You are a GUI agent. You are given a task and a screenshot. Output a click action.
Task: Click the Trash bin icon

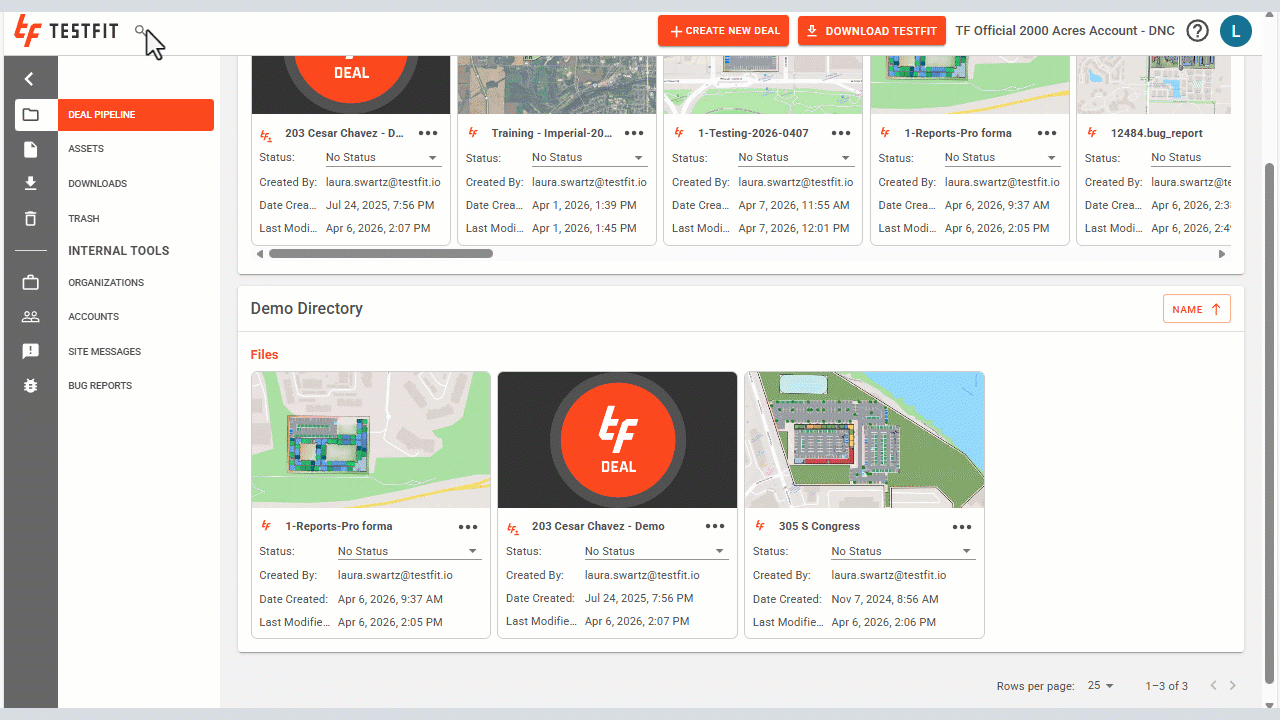pos(30,218)
